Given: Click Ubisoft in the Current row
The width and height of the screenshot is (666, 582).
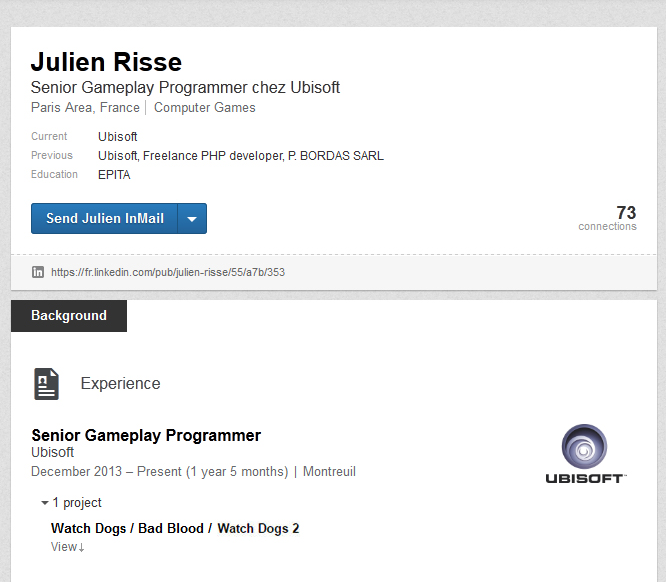Looking at the screenshot, I should click(118, 137).
